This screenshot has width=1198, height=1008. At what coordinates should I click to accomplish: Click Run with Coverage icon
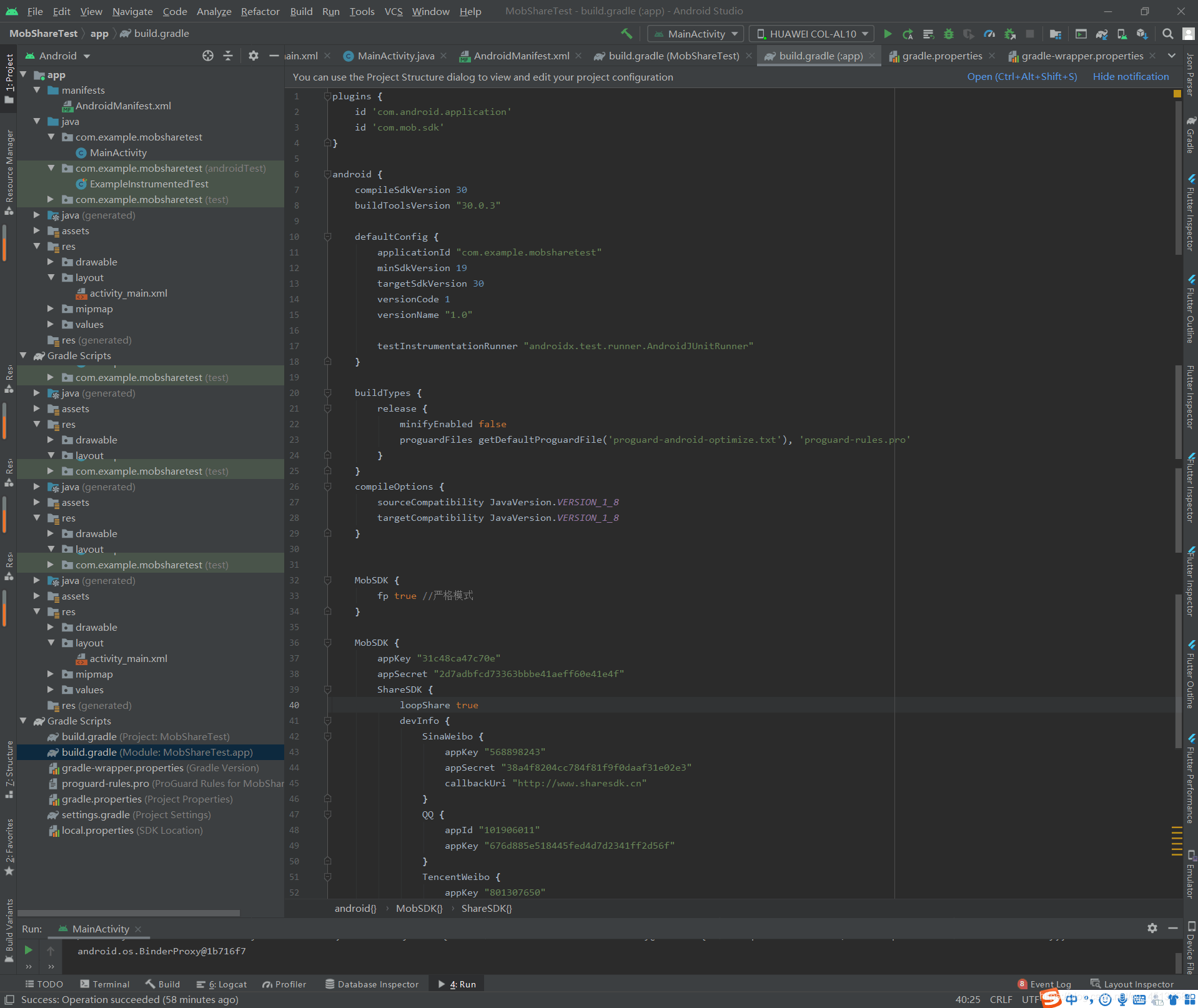tap(969, 34)
